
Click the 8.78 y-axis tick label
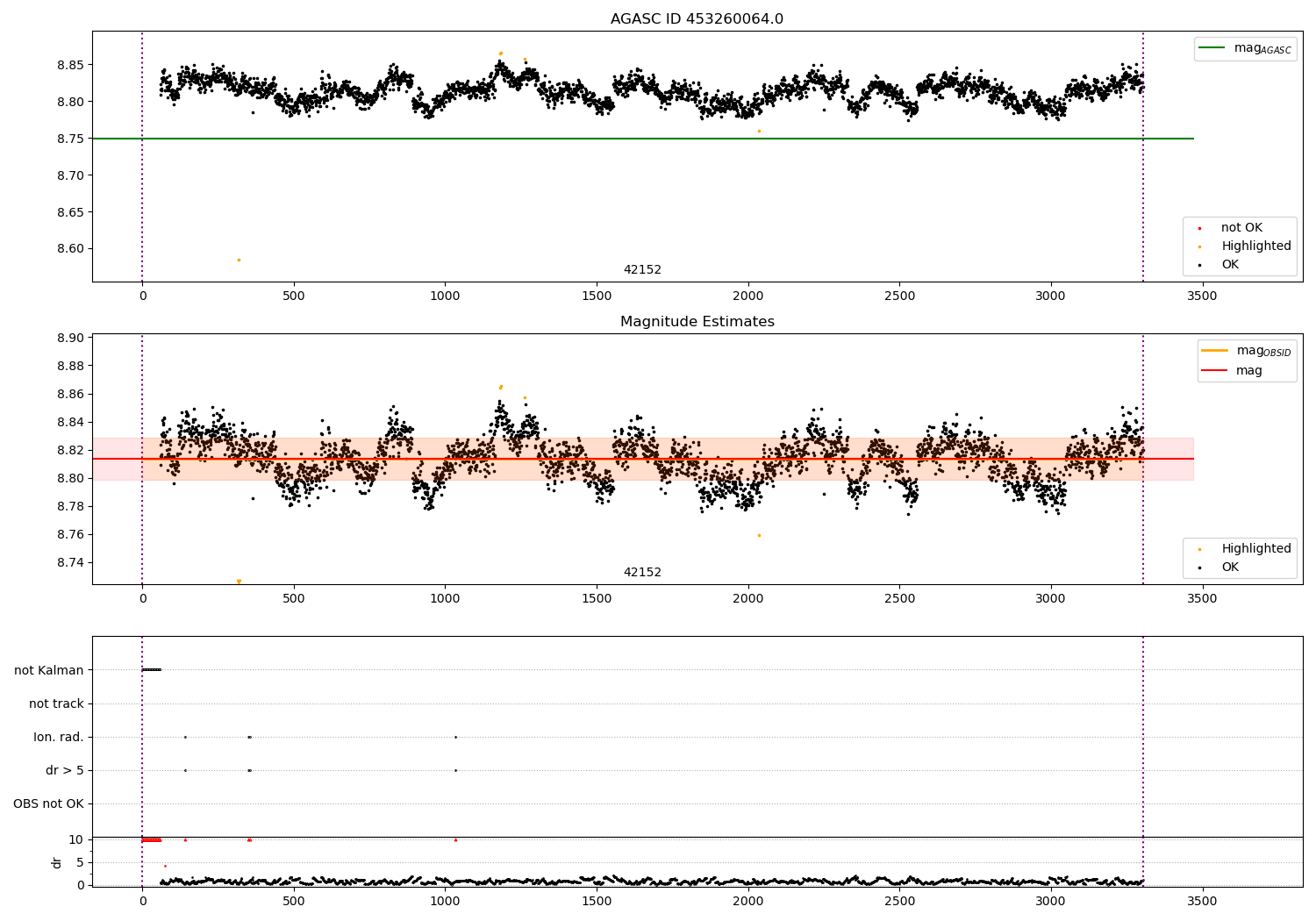[x=70, y=506]
